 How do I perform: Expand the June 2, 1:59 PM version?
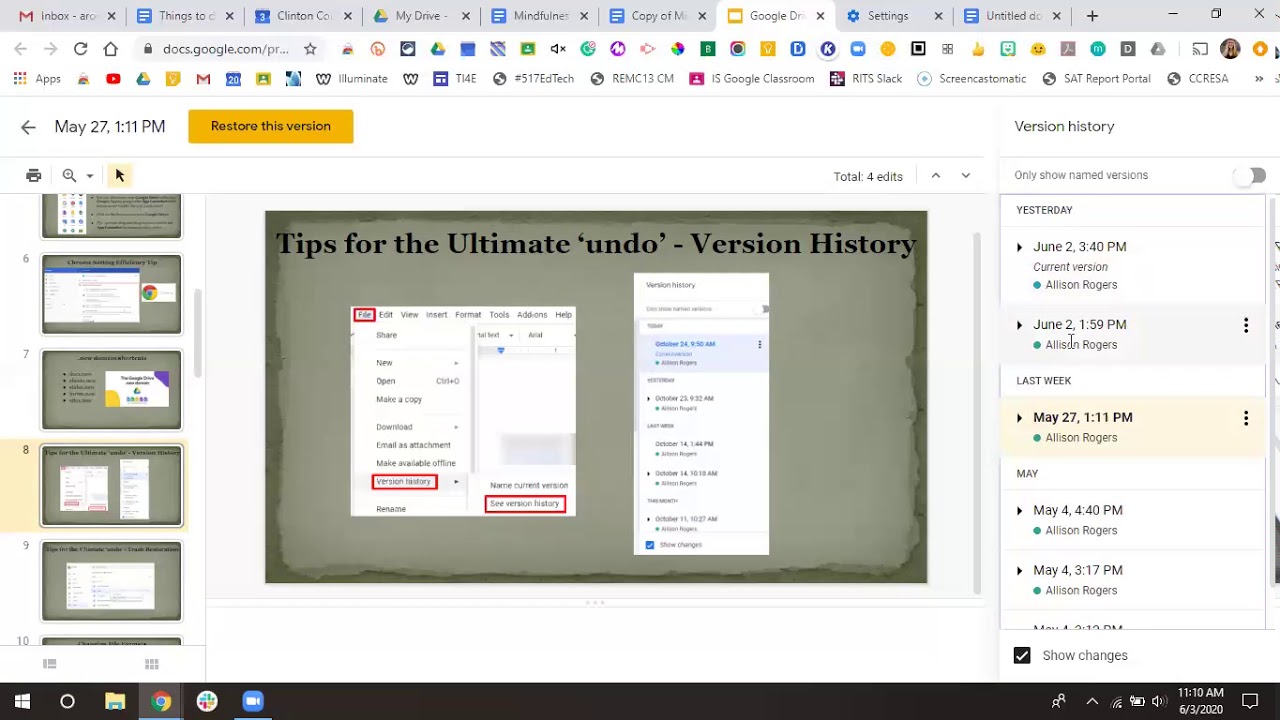pos(1019,325)
